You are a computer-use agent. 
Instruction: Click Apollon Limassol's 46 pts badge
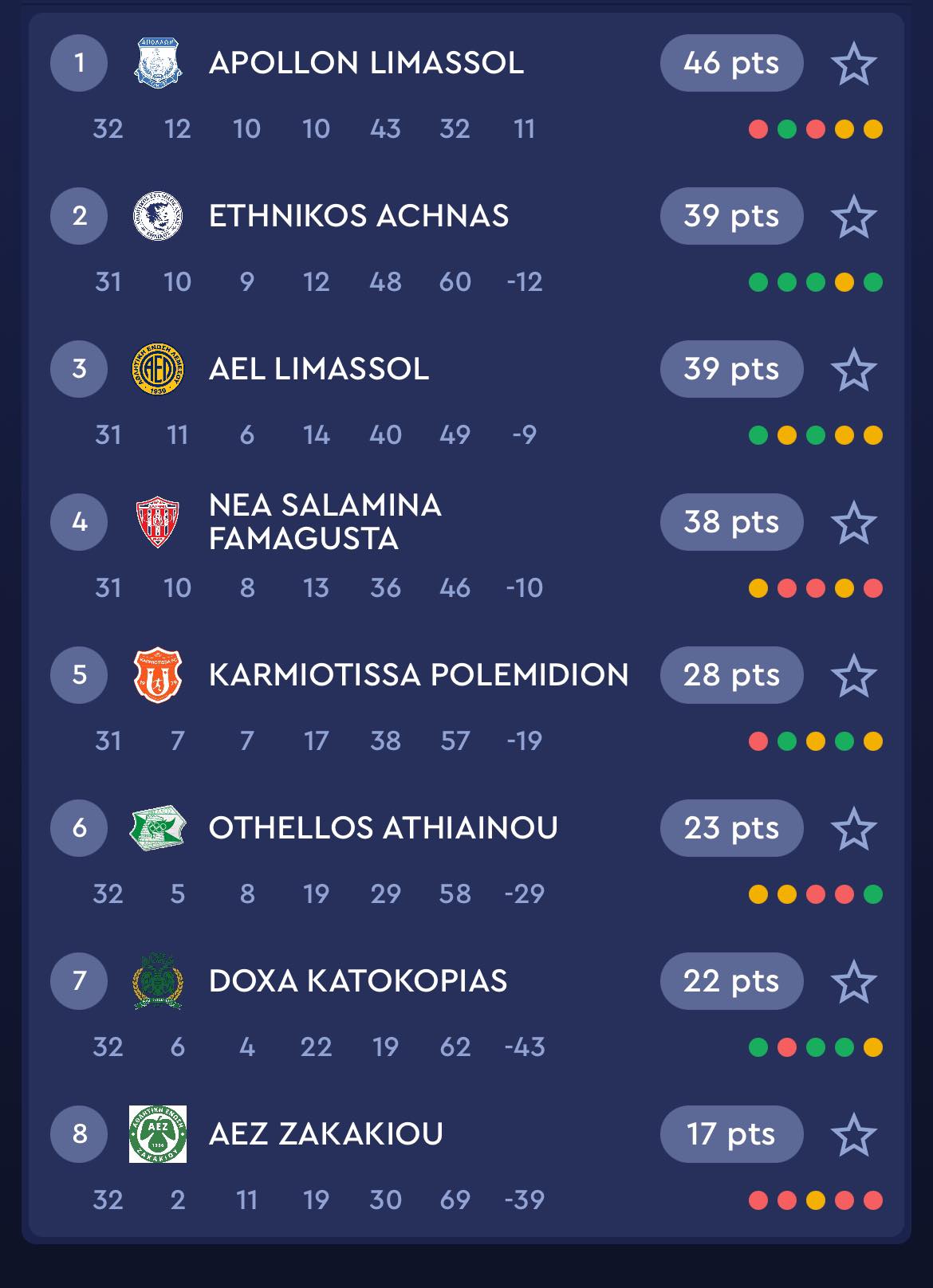pos(731,63)
